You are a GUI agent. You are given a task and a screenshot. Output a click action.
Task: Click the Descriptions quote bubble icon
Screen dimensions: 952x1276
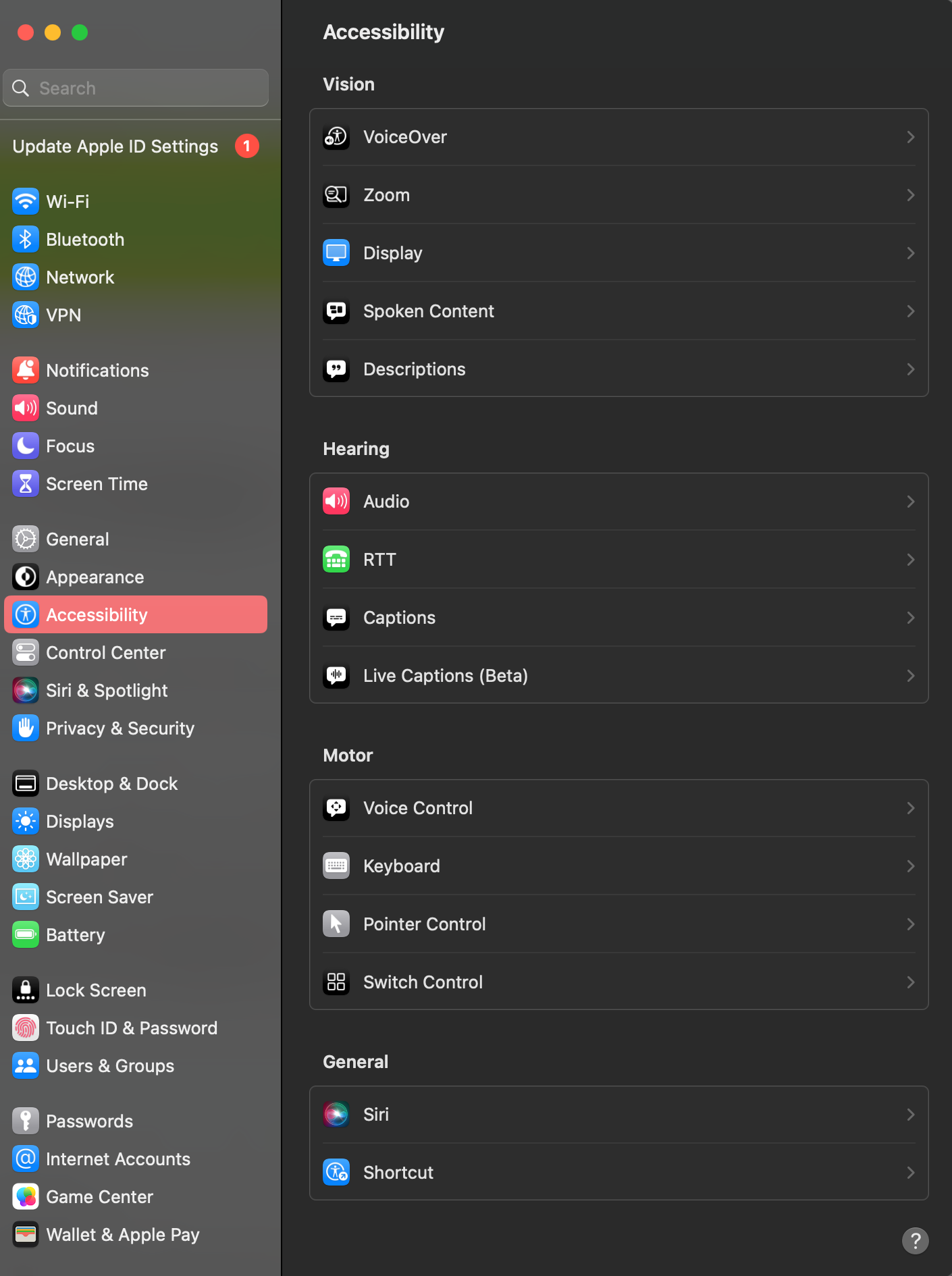(x=336, y=369)
